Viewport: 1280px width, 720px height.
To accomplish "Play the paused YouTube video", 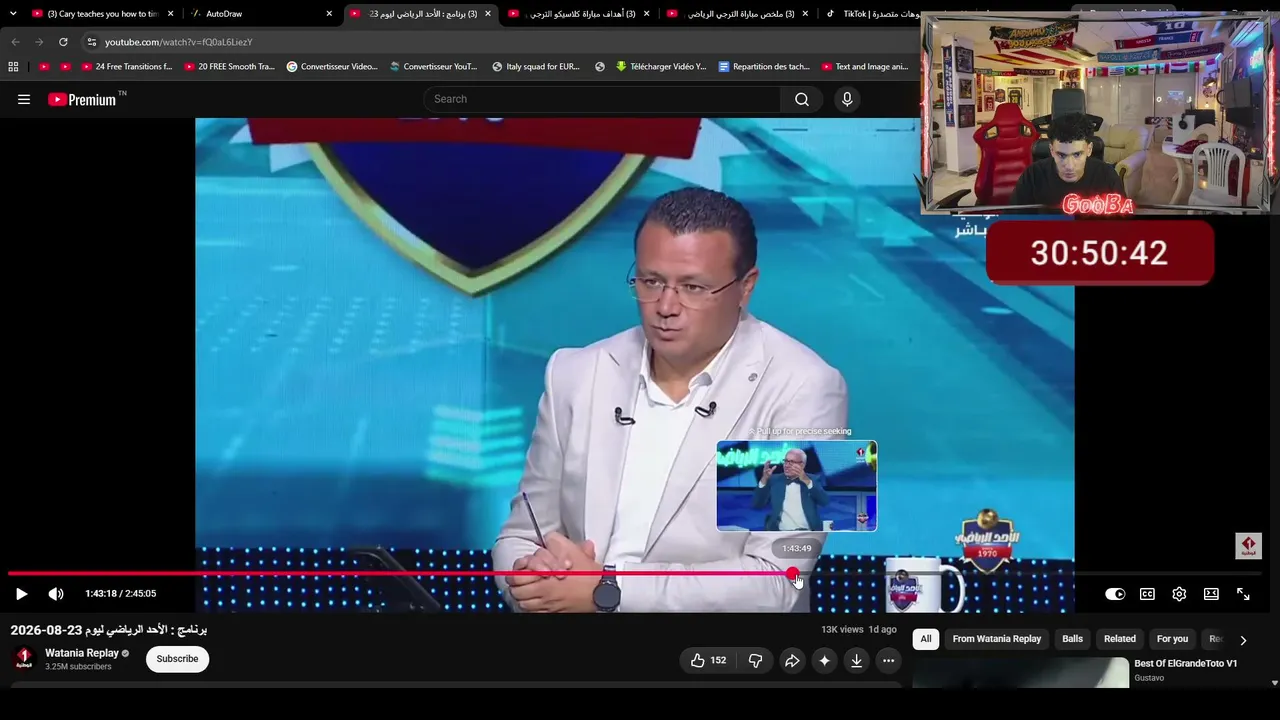I will tap(21, 594).
